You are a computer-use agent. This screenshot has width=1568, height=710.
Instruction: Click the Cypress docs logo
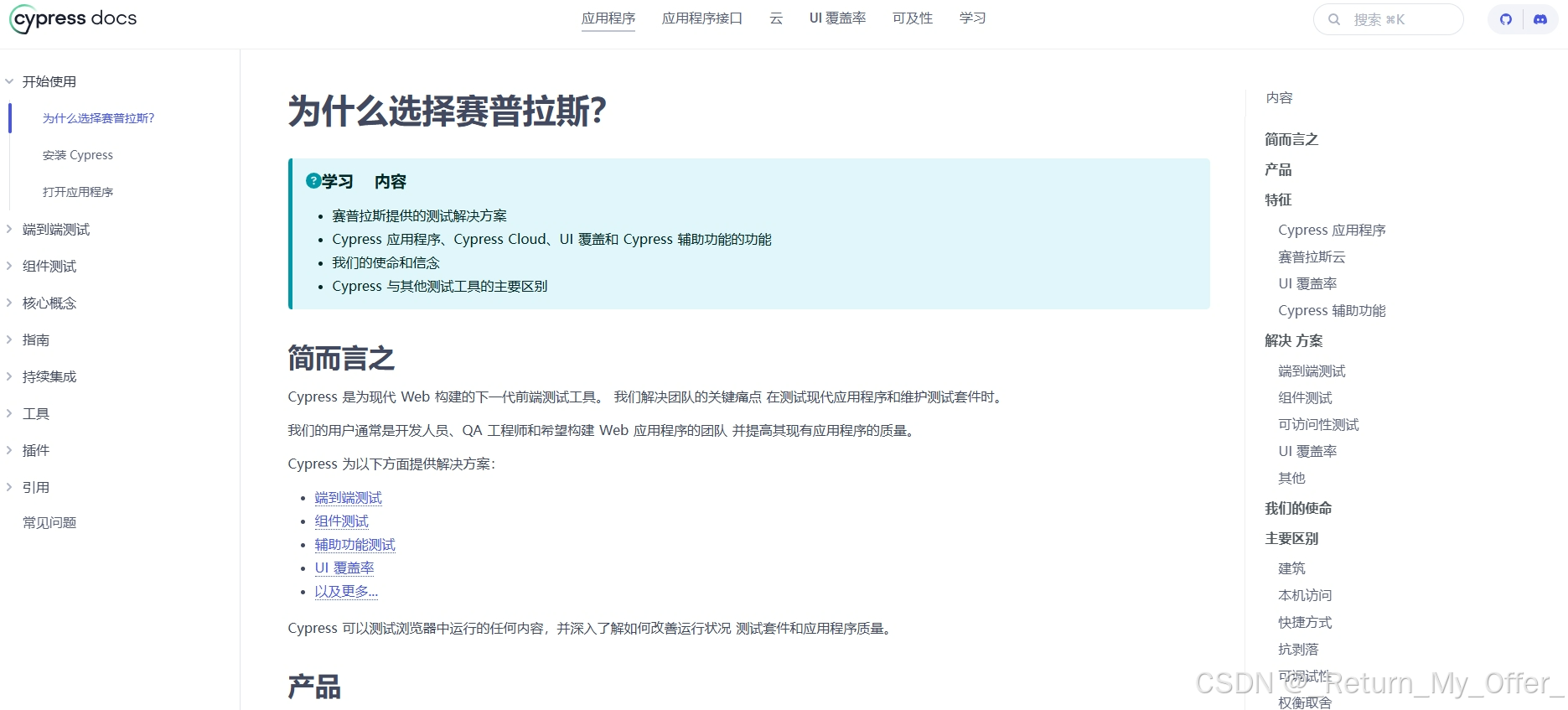click(x=73, y=19)
